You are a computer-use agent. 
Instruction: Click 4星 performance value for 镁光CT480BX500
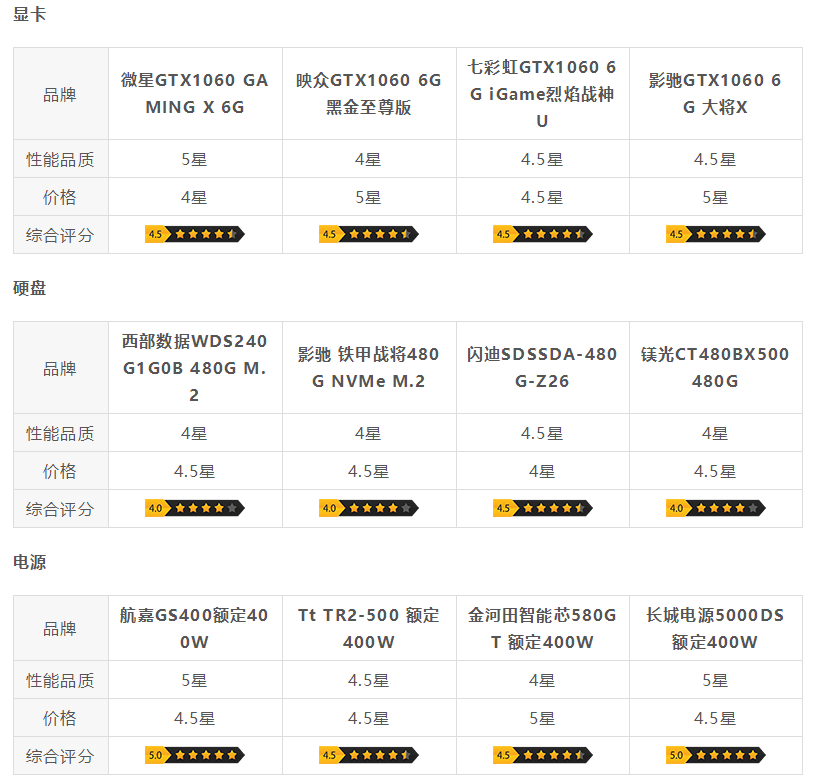point(716,433)
